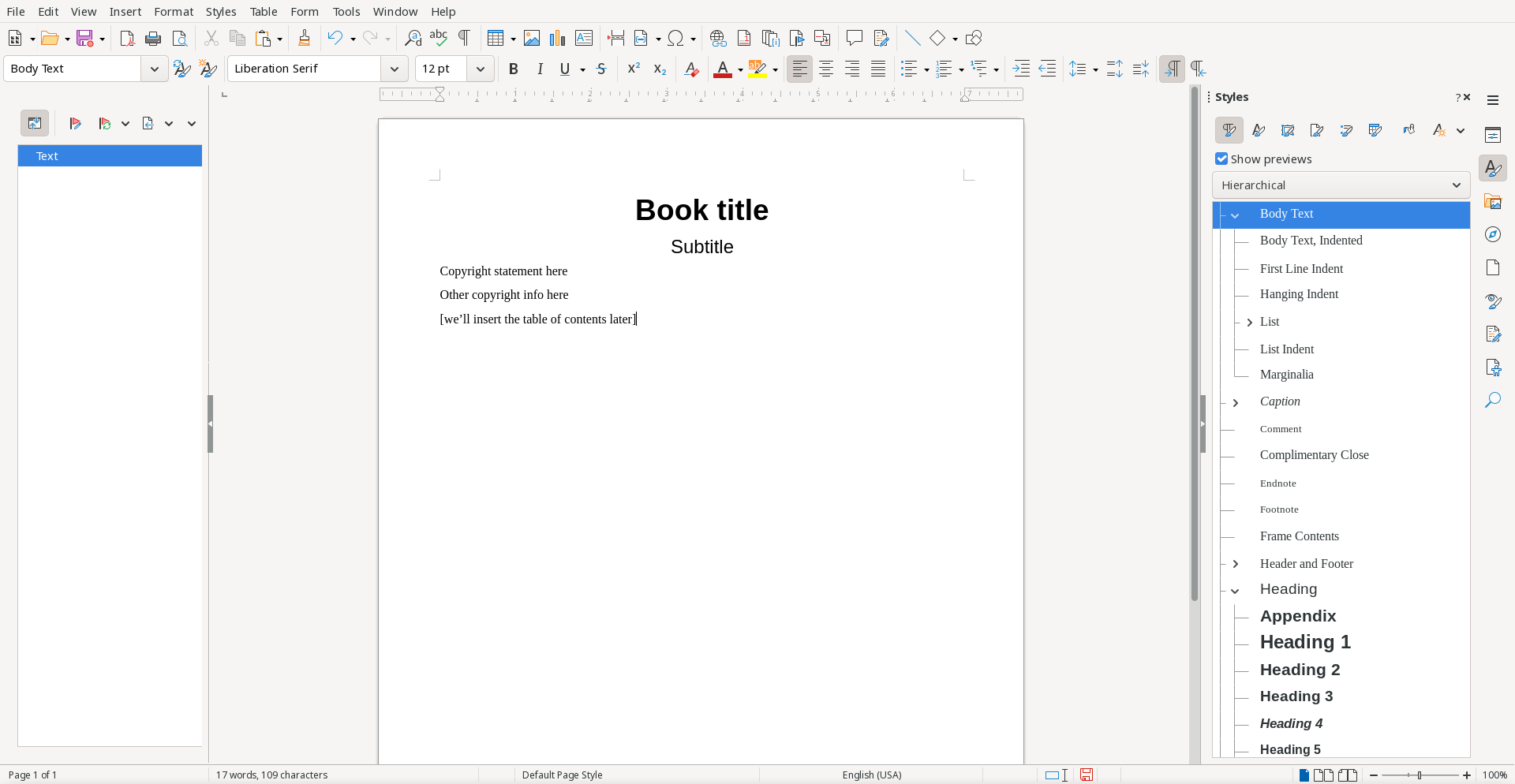Screen dimensions: 1515x784
Task: Set Align Right alignment
Action: click(852, 69)
